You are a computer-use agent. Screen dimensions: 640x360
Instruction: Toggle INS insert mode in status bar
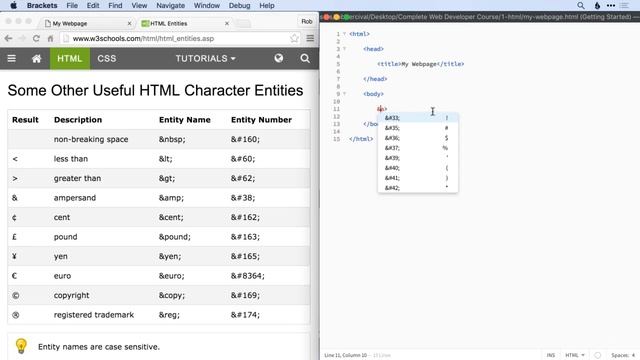click(551, 355)
